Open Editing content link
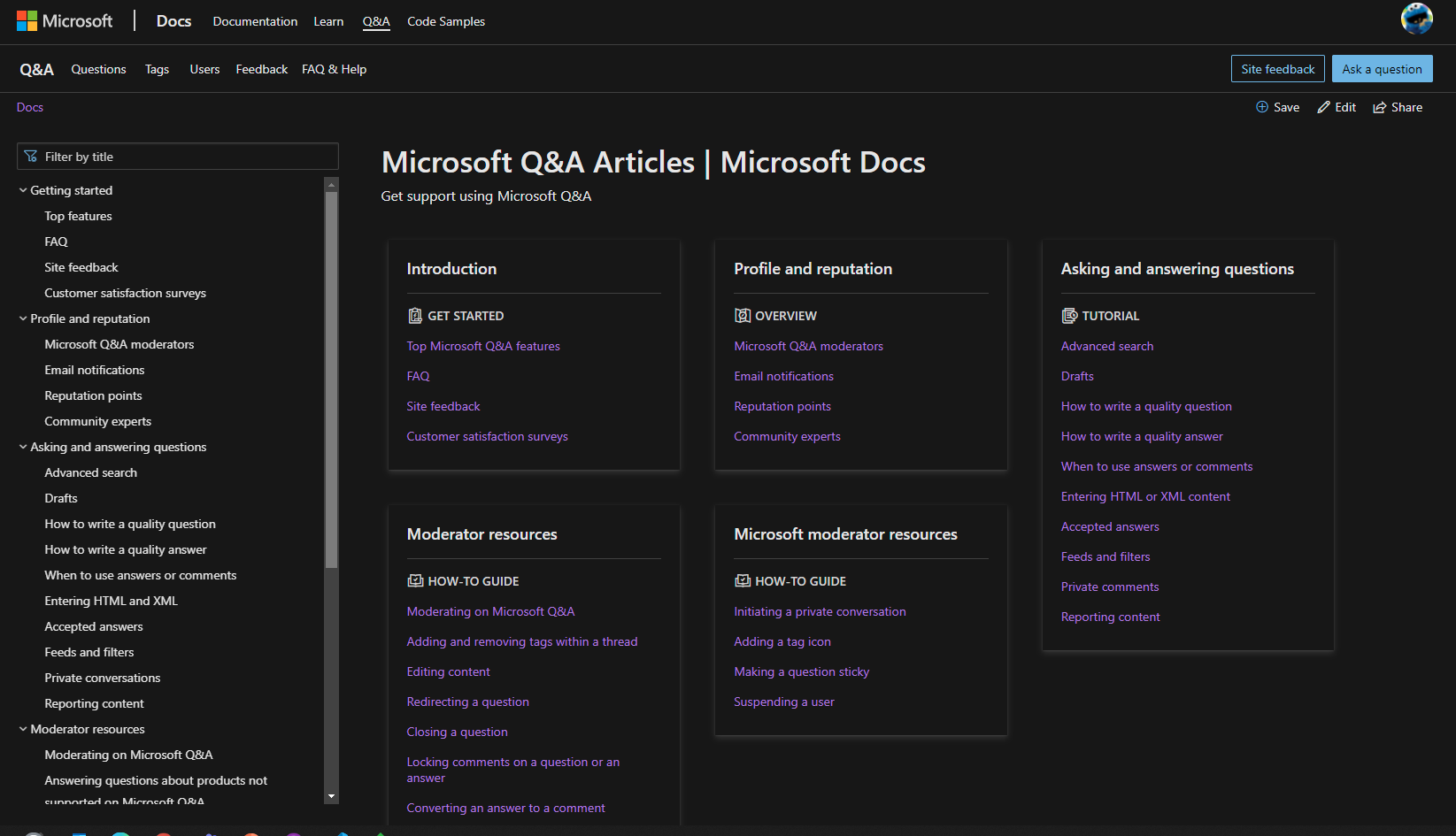The image size is (1456, 836). point(448,671)
